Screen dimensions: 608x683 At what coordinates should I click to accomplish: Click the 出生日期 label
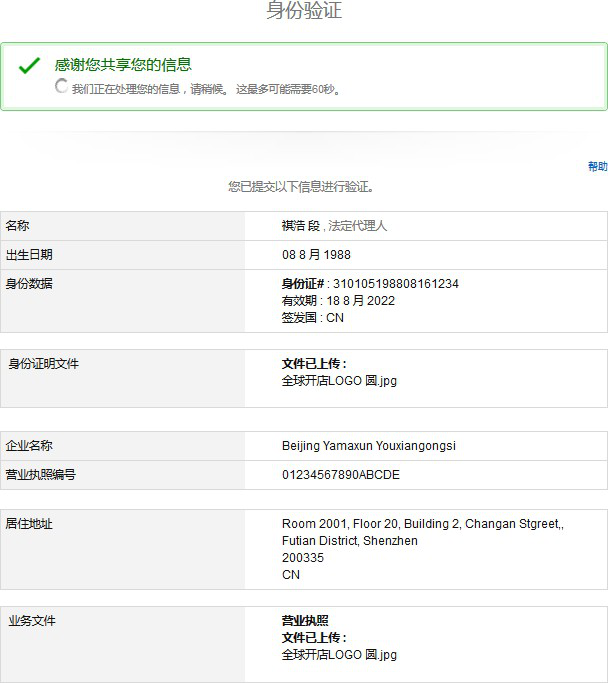[29, 254]
